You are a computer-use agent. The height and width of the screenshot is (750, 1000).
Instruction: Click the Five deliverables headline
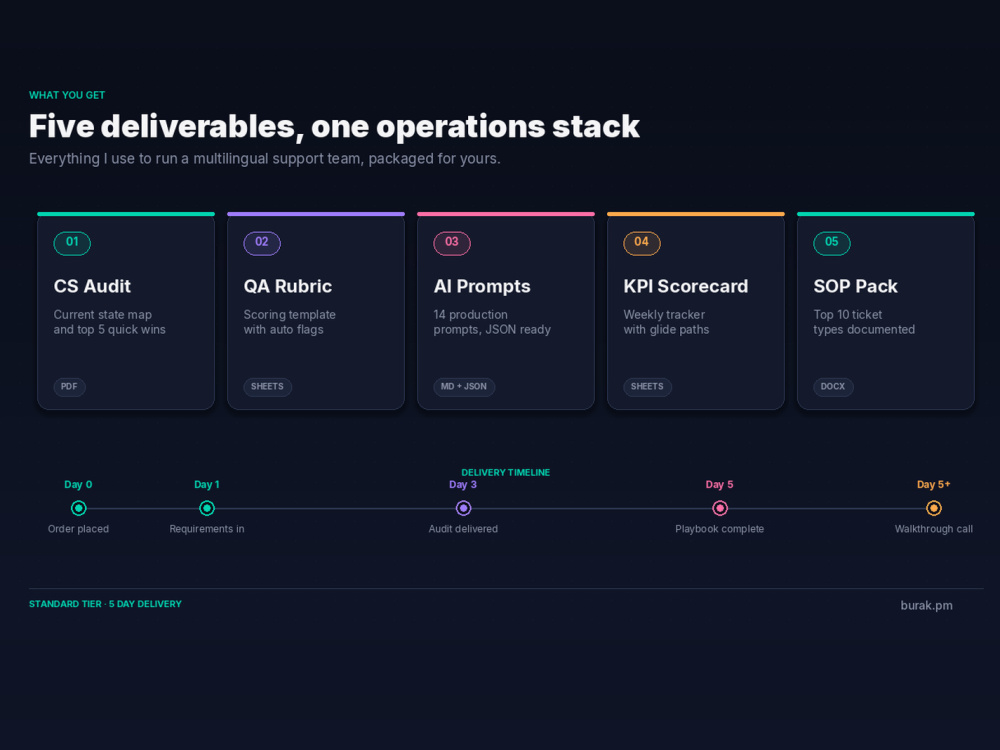coord(334,126)
